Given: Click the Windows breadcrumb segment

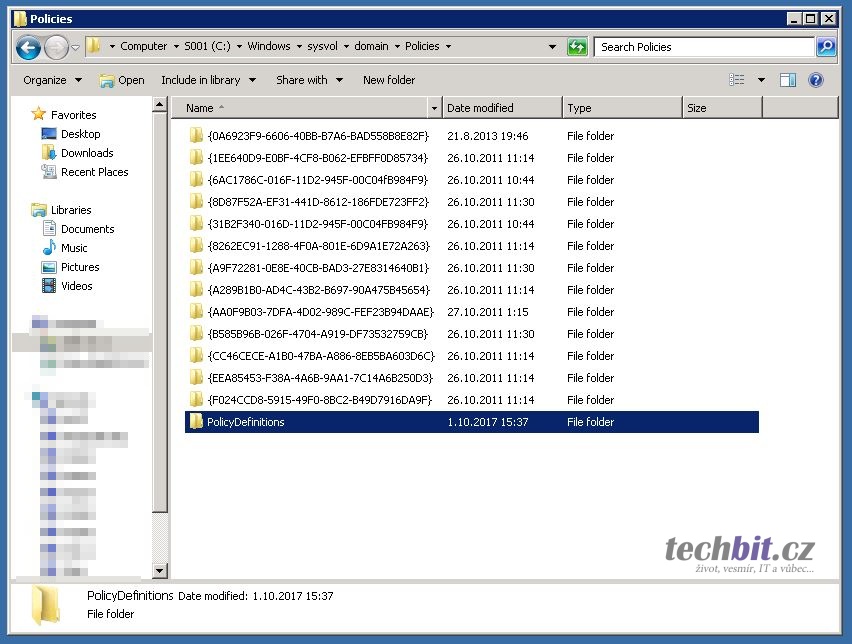Looking at the screenshot, I should click(x=269, y=46).
